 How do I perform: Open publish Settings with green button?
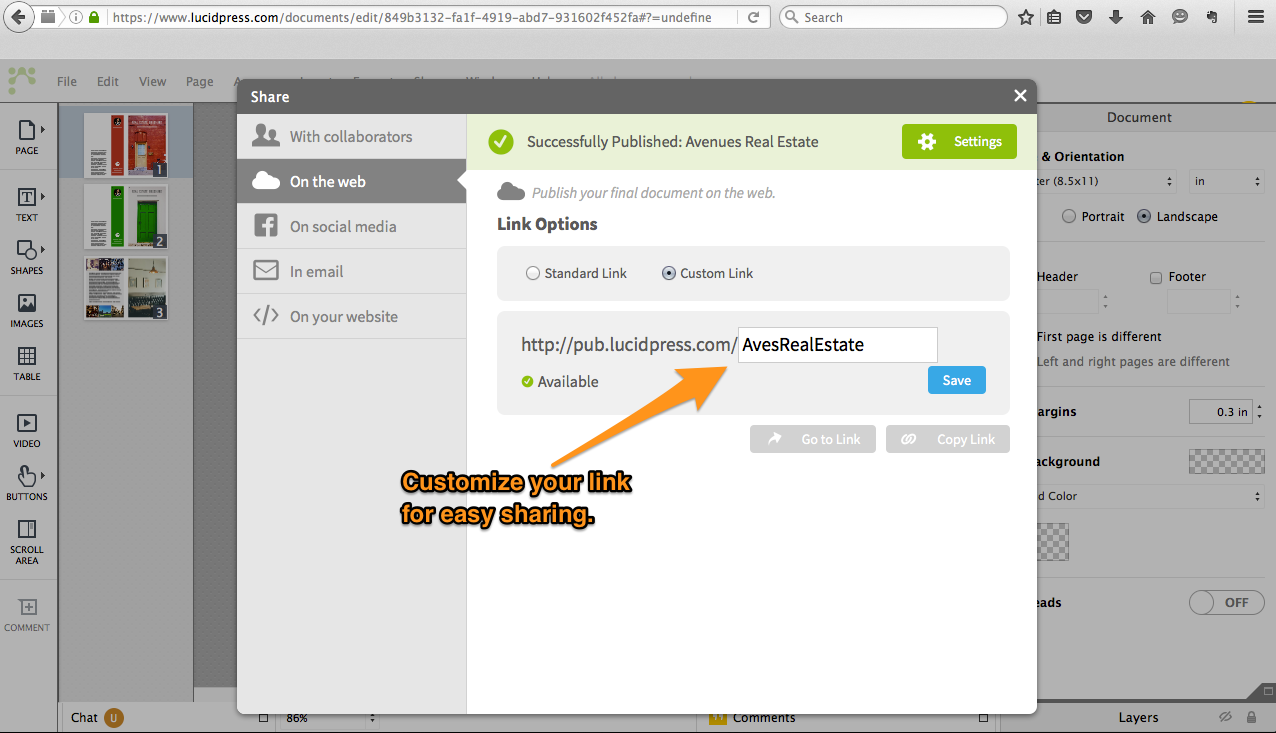tap(959, 141)
